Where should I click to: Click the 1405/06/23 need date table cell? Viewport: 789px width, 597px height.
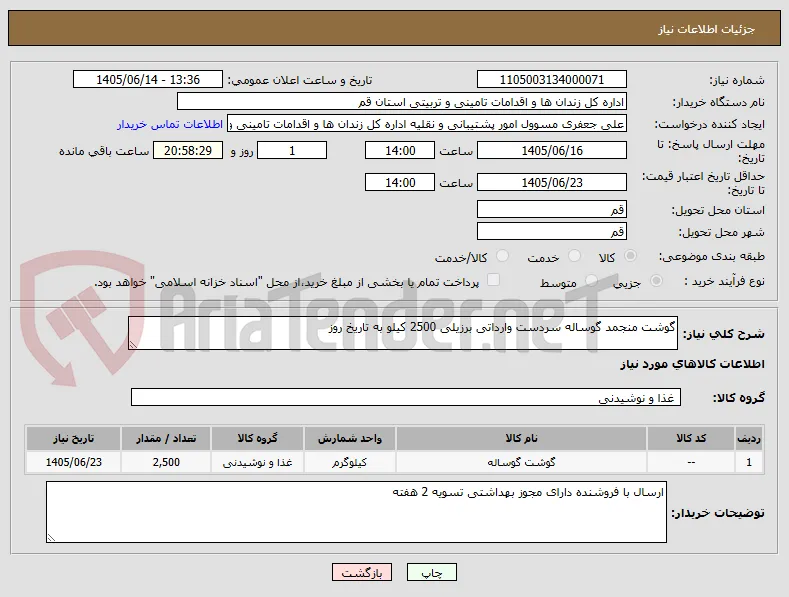(x=73, y=462)
